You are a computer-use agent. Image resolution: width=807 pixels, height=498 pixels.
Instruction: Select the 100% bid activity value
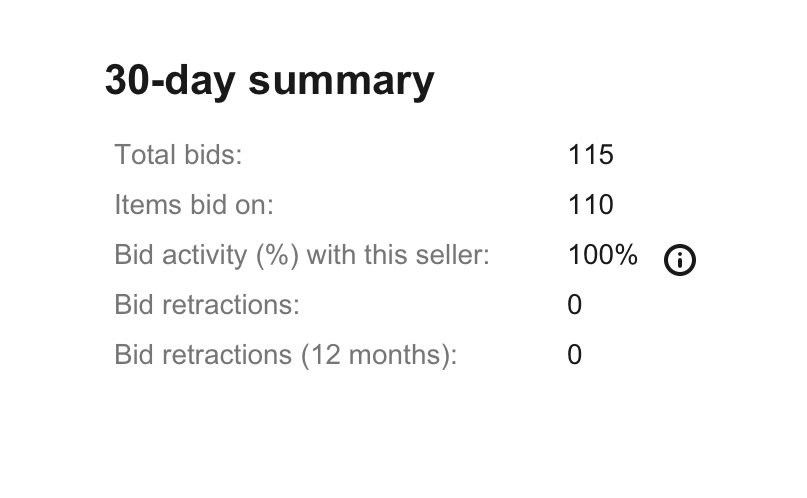[x=603, y=255]
